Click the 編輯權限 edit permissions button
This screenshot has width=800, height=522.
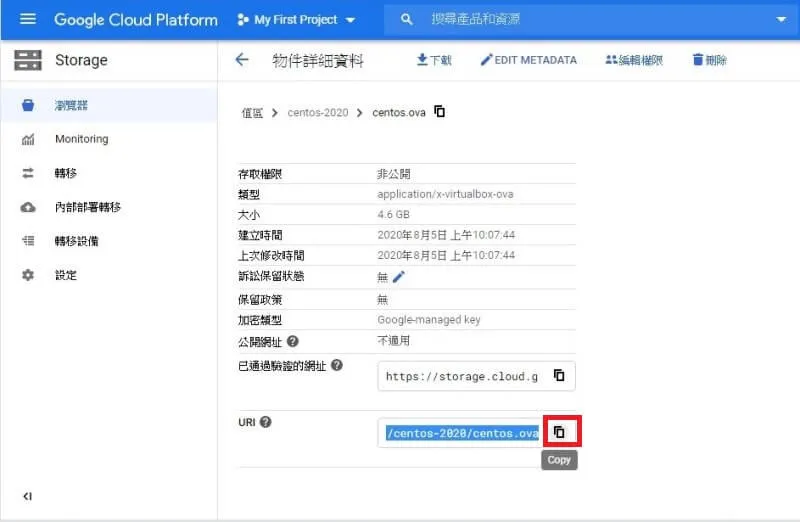pos(634,60)
